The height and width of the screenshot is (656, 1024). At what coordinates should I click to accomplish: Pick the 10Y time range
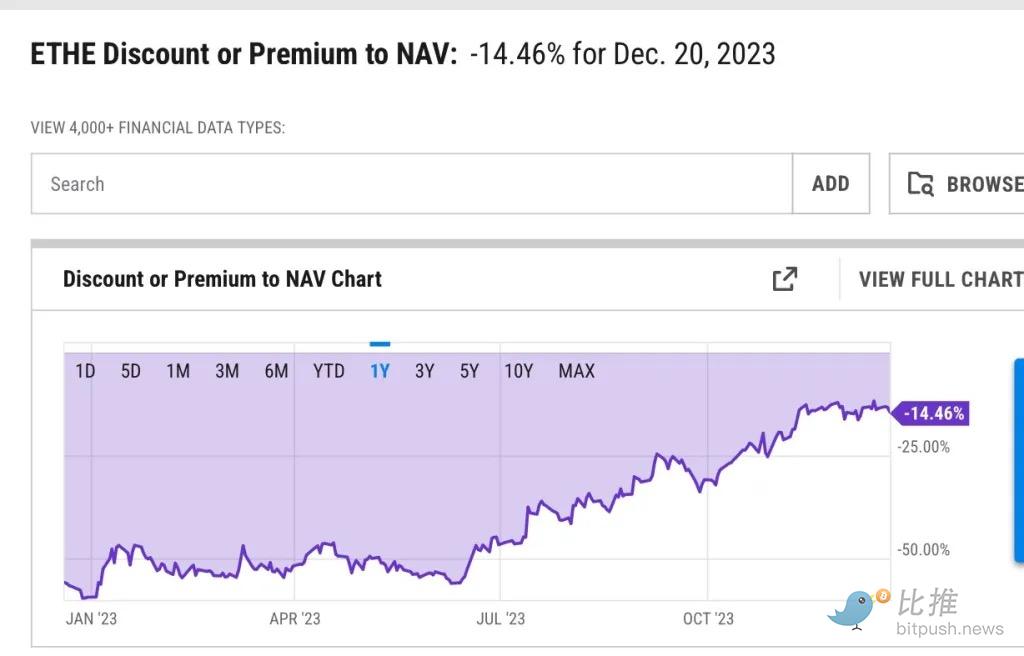tap(519, 371)
